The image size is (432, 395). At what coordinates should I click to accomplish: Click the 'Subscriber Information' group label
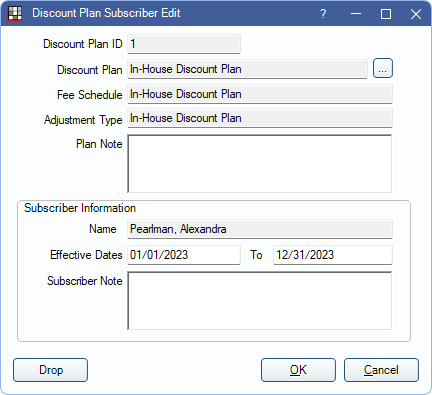tap(80, 208)
